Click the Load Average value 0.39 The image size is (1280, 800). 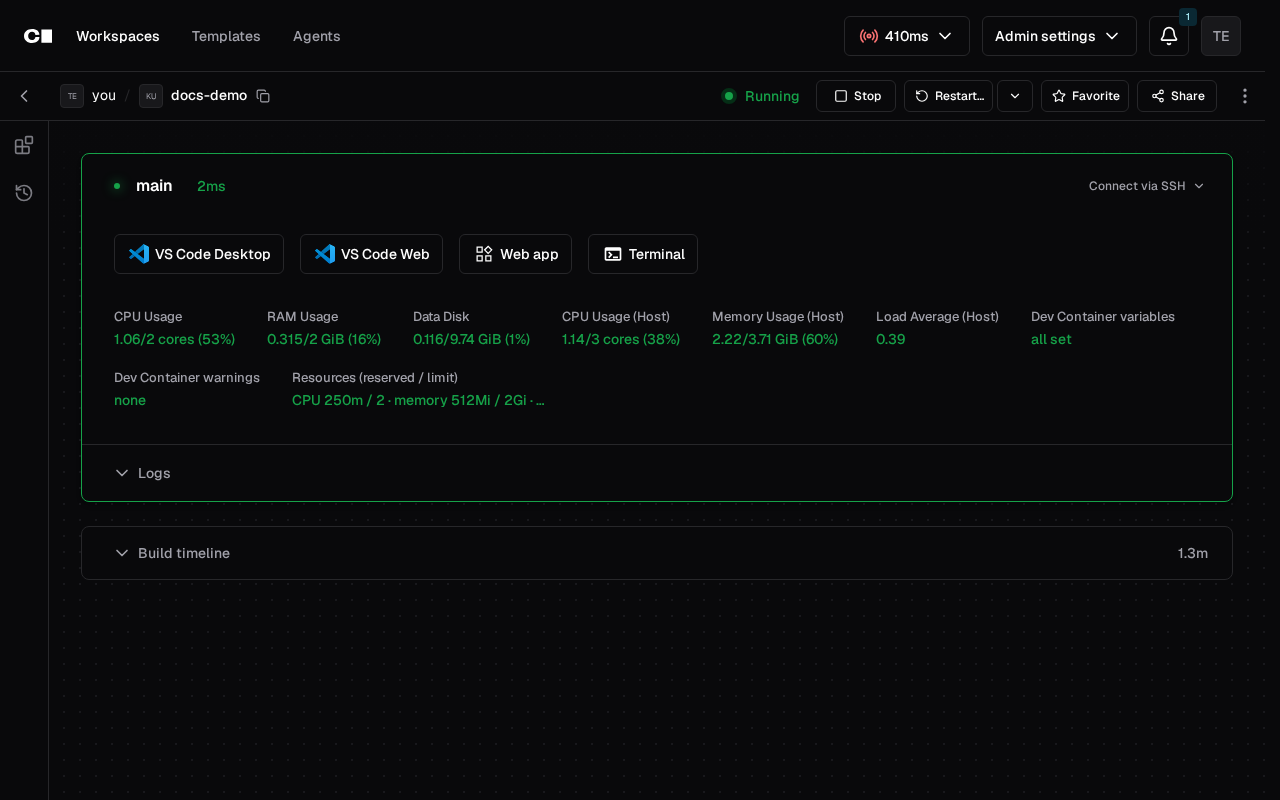(x=891, y=339)
